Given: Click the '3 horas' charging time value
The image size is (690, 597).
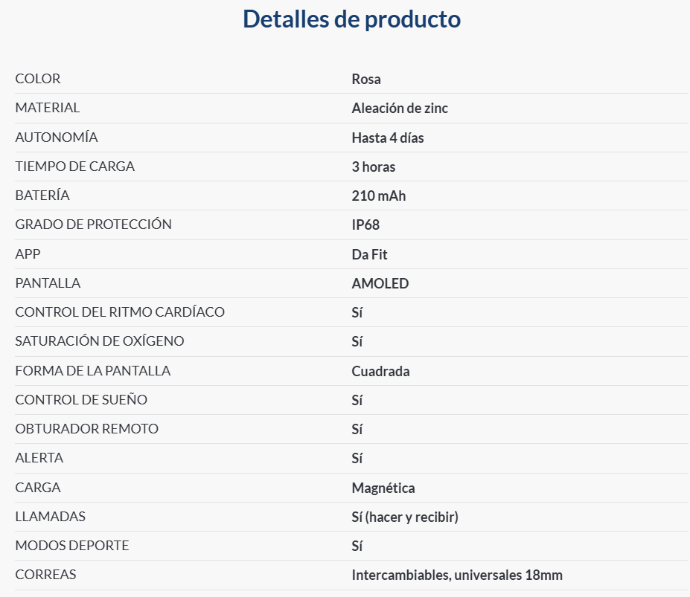Looking at the screenshot, I should (x=373, y=167).
